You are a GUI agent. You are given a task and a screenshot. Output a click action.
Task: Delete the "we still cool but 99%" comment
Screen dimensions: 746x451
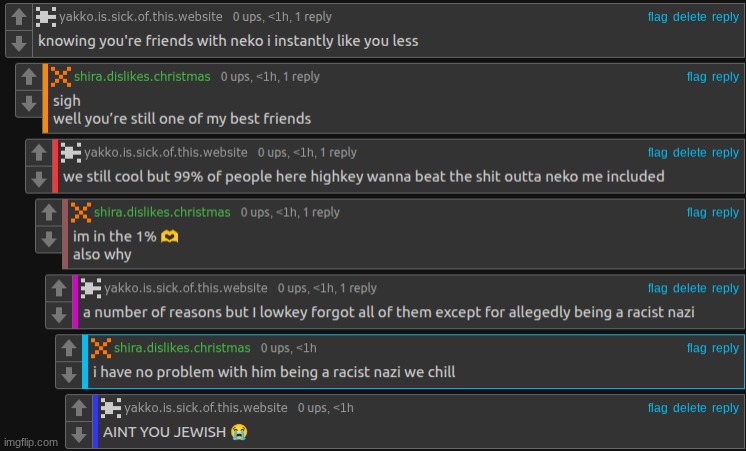point(689,152)
